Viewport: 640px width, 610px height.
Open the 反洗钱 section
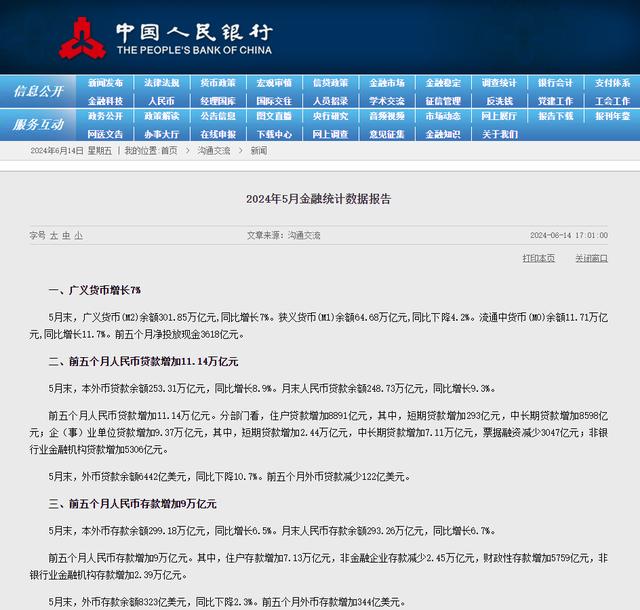[x=499, y=101]
